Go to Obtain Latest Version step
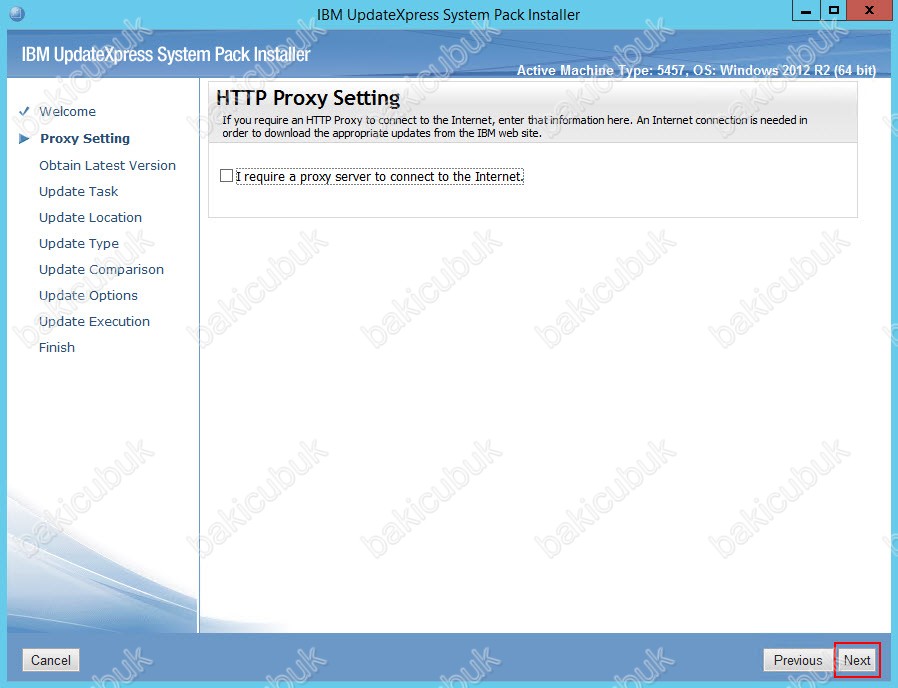Screen dimensions: 898x688 click(x=107, y=165)
